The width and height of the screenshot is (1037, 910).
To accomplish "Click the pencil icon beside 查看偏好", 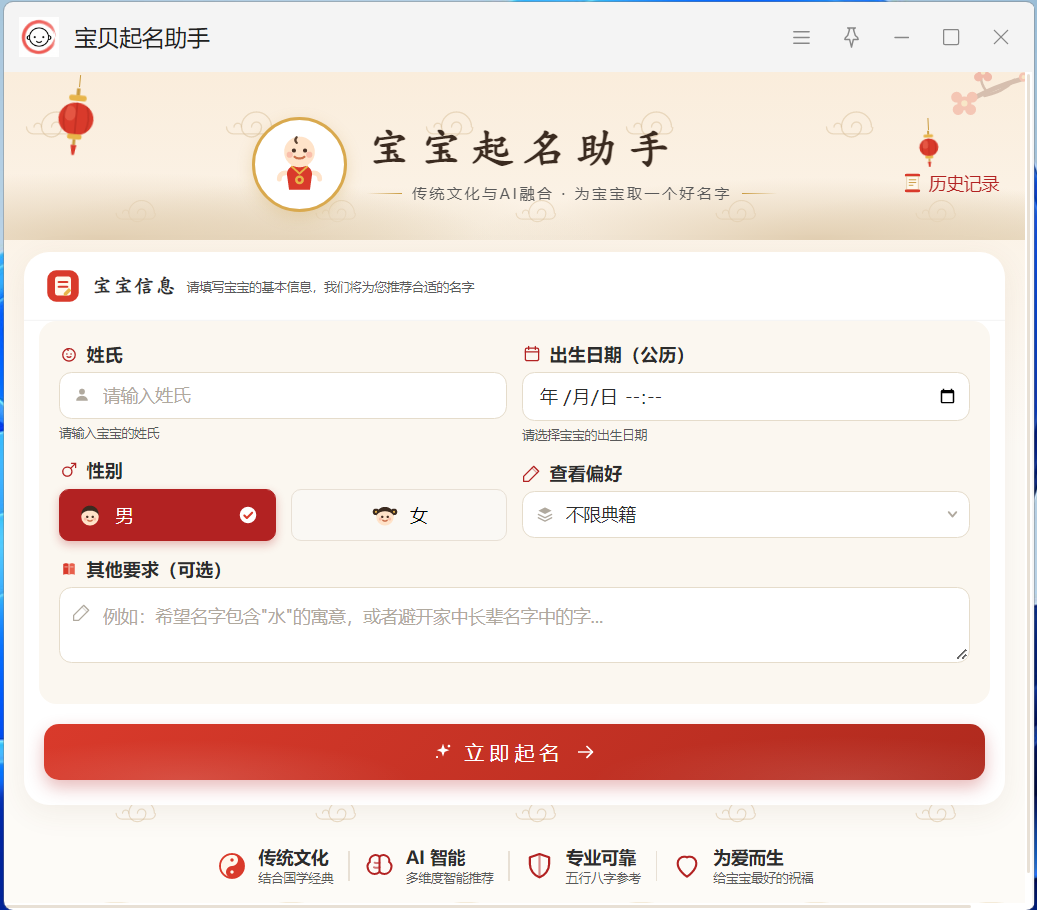I will click(531, 474).
